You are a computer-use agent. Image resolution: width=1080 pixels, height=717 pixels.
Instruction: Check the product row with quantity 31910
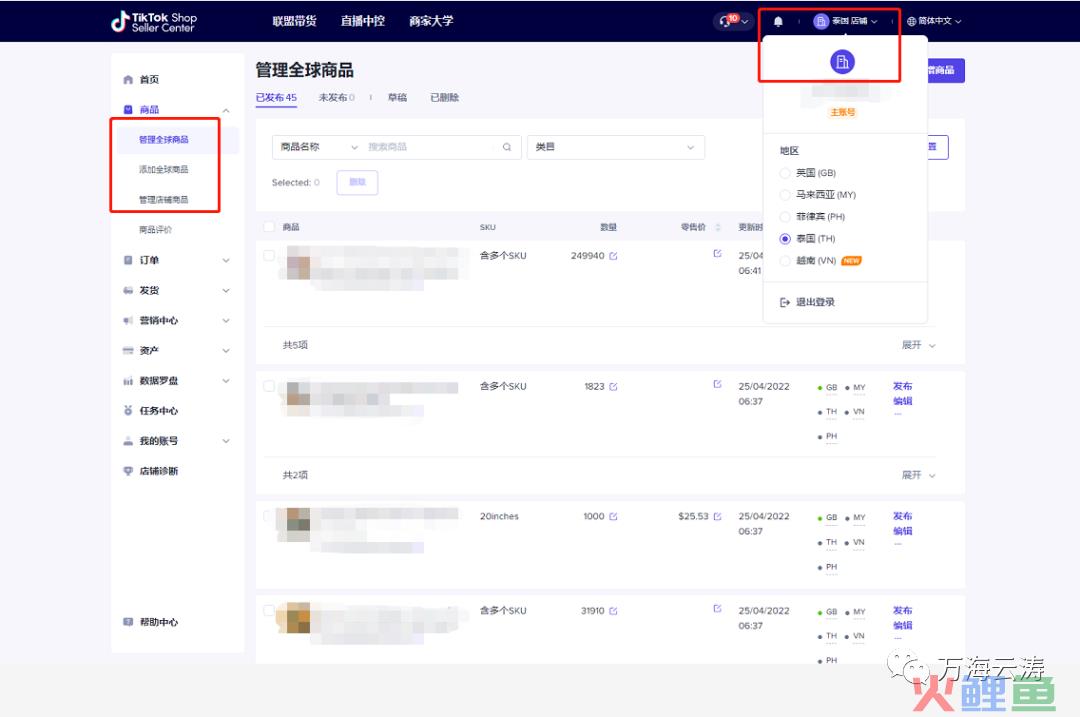pyautogui.click(x=269, y=610)
